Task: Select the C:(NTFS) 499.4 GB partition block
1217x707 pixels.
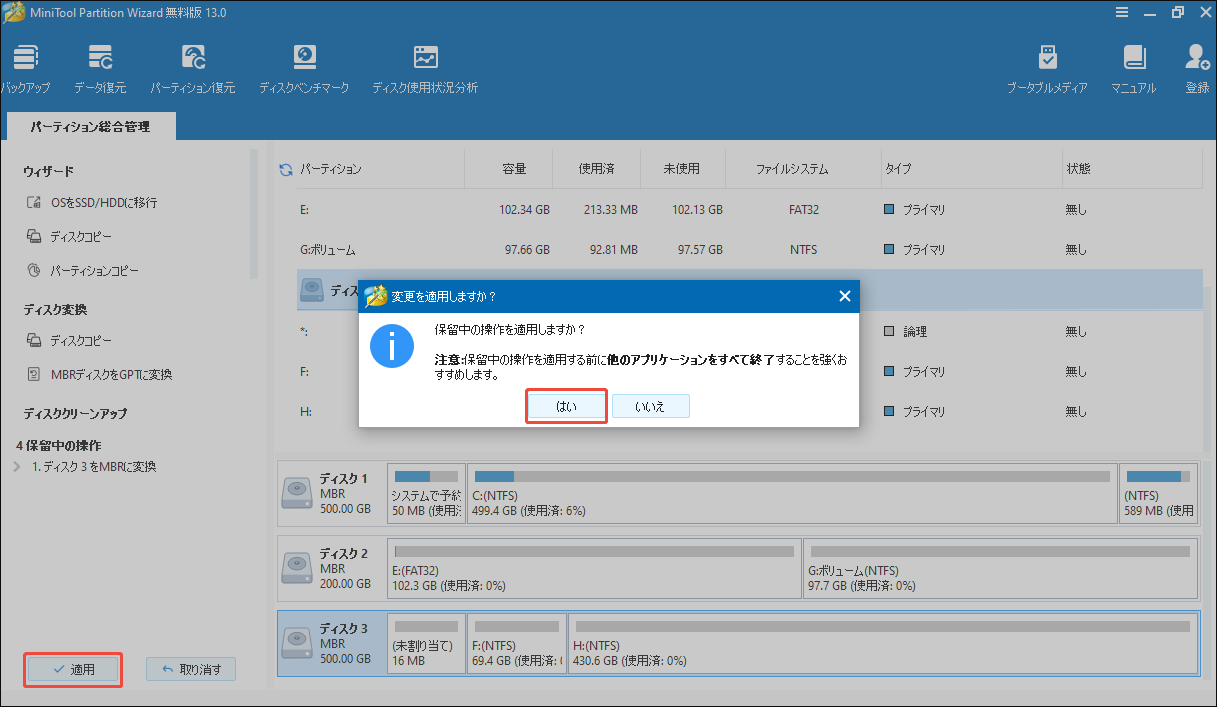Action: click(791, 493)
